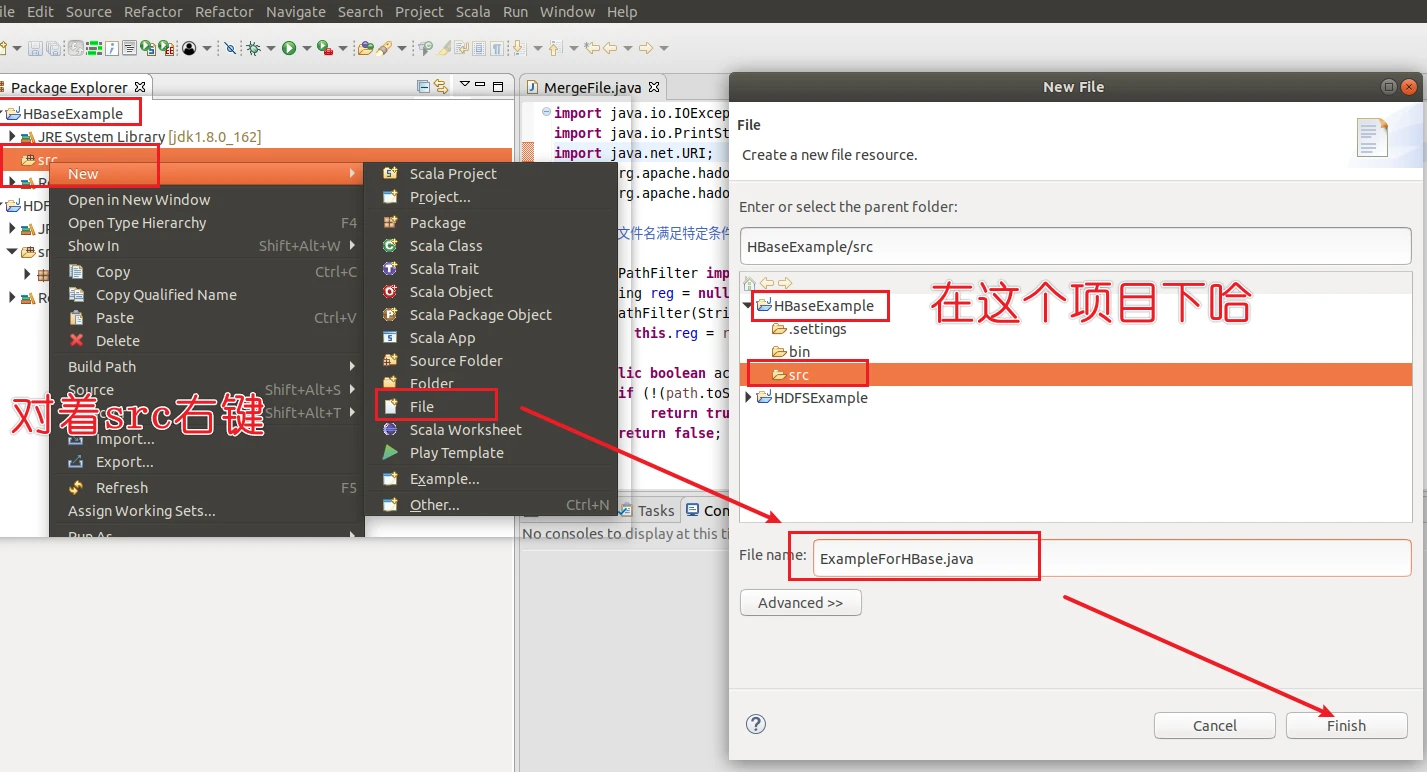The height and width of the screenshot is (772, 1427).
Task: Toggle Link with Editor in Package Explorer
Action: coord(440,87)
